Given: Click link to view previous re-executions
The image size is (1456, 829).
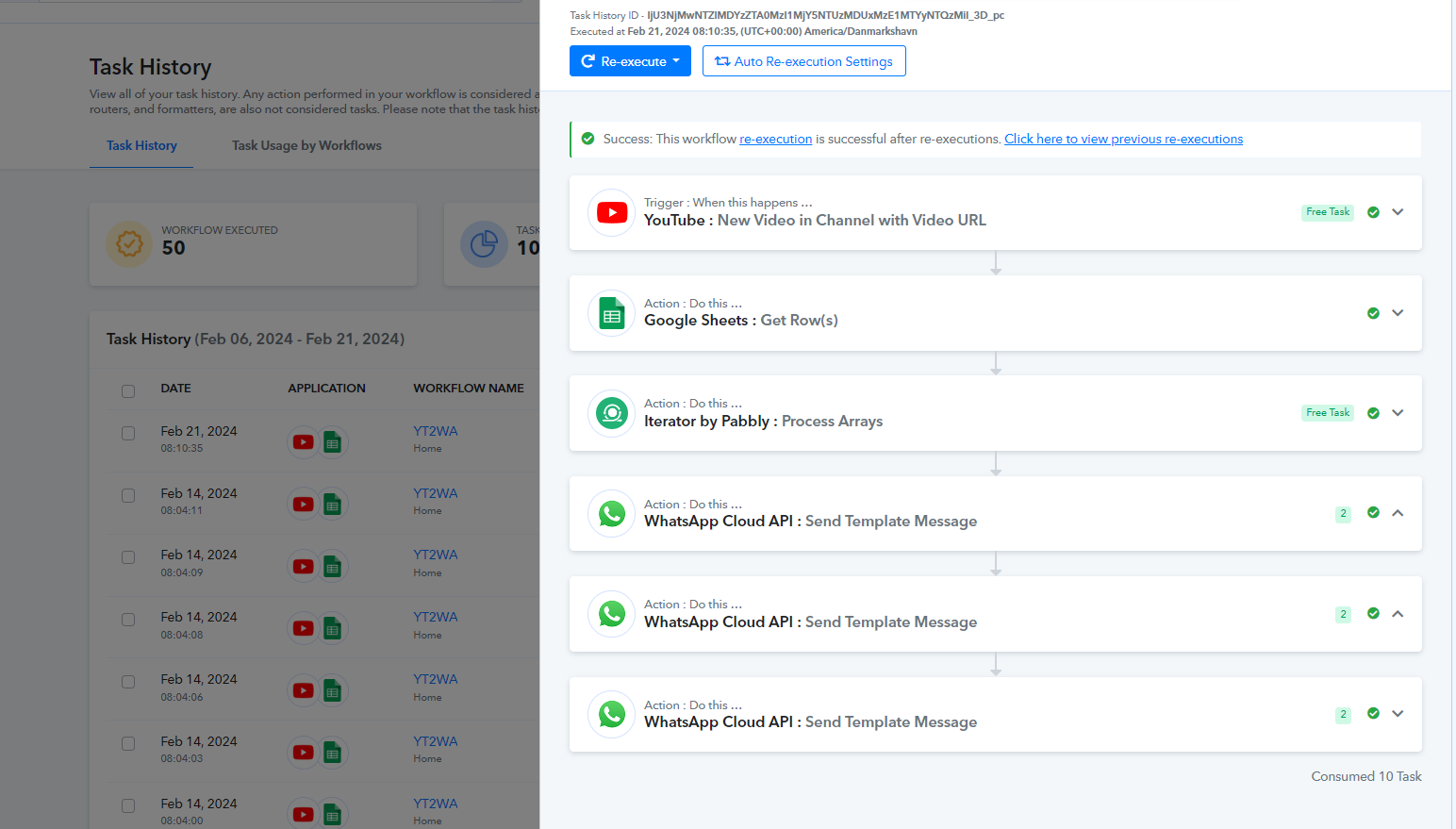Looking at the screenshot, I should [1123, 139].
